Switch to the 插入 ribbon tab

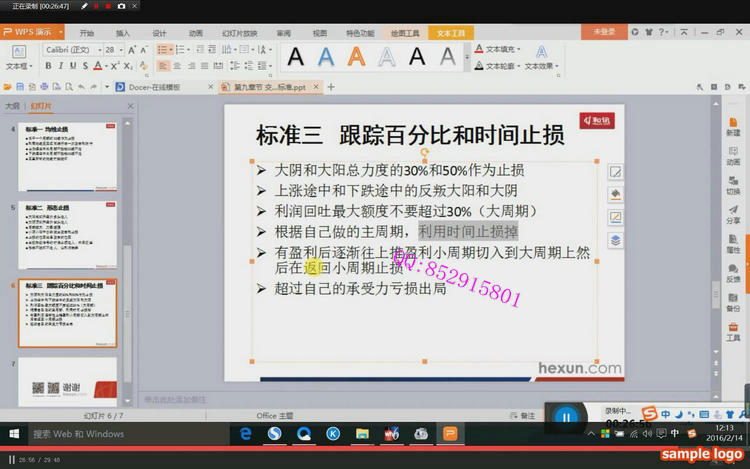[x=123, y=32]
